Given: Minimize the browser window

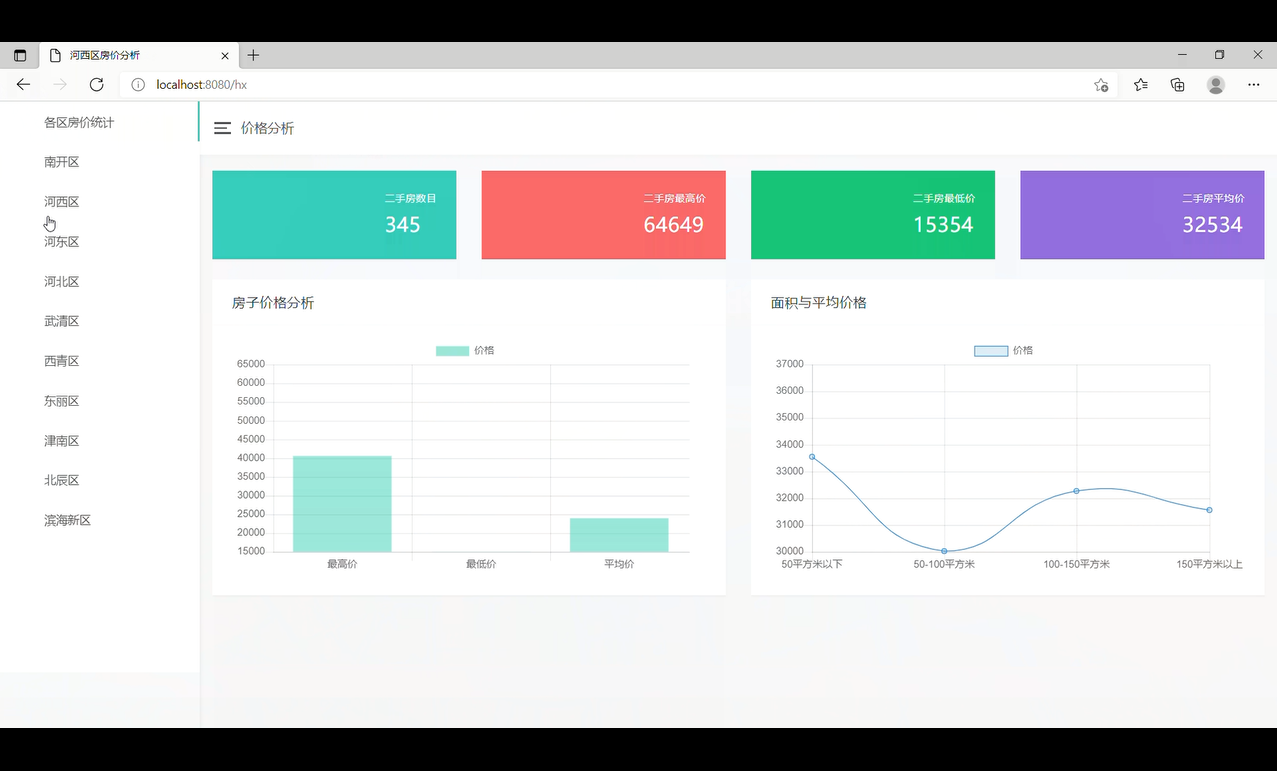Looking at the screenshot, I should pyautogui.click(x=1182, y=55).
